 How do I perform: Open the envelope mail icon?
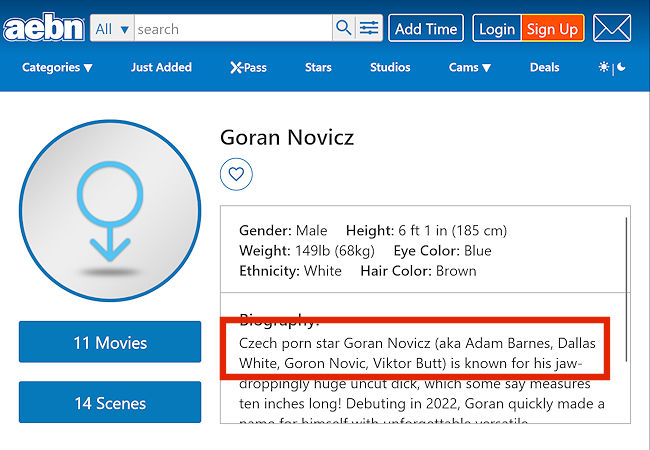pyautogui.click(x=612, y=29)
